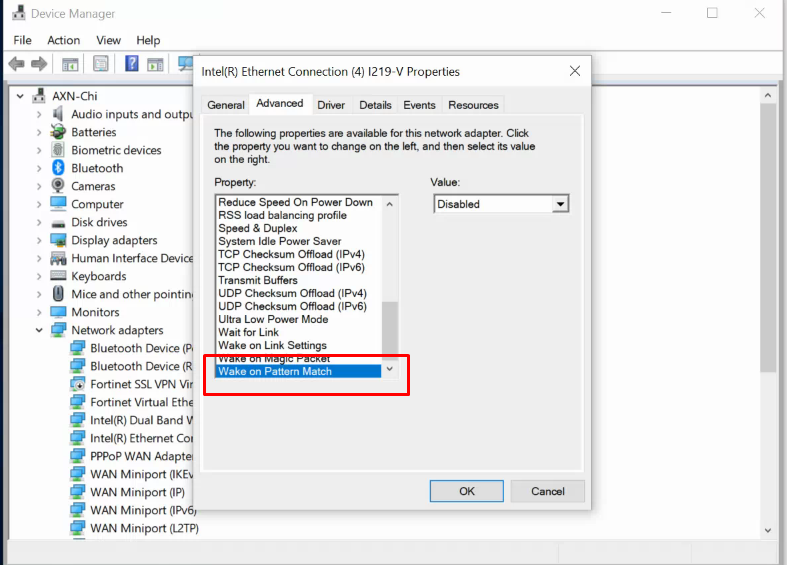Select Speed & Duplex property
The image size is (787, 565).
299,228
